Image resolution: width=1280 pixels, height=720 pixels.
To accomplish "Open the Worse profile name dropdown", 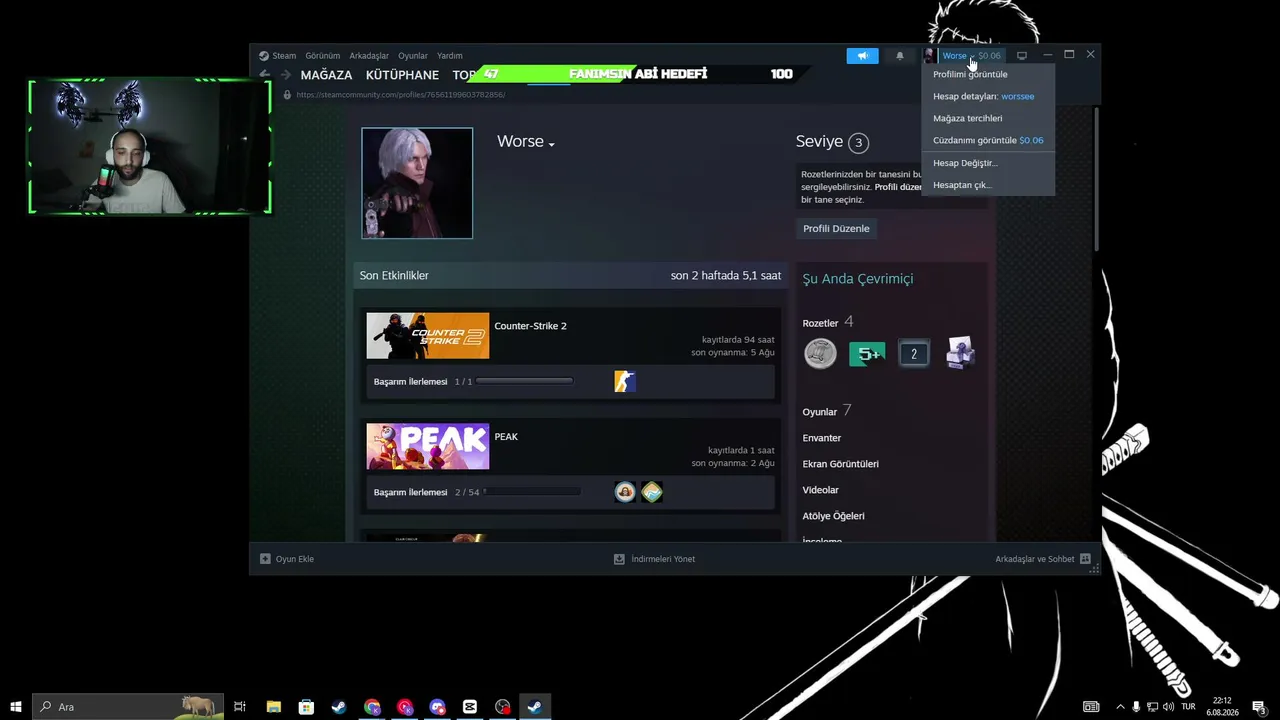I will pos(526,142).
